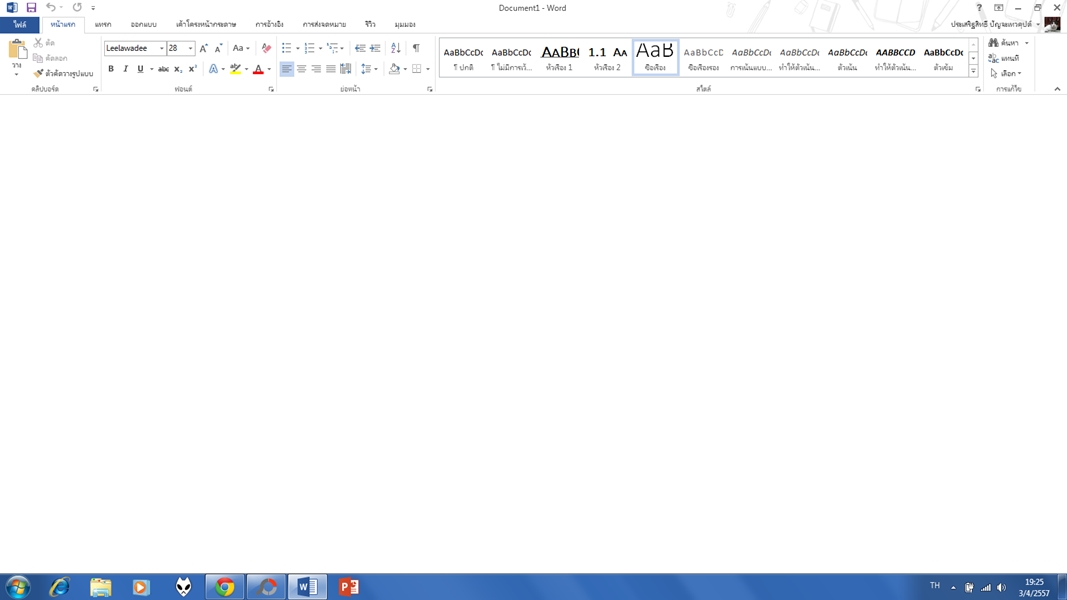Save the document with the floppy disk icon
Image resolution: width=1067 pixels, height=600 pixels.
tap(31, 8)
